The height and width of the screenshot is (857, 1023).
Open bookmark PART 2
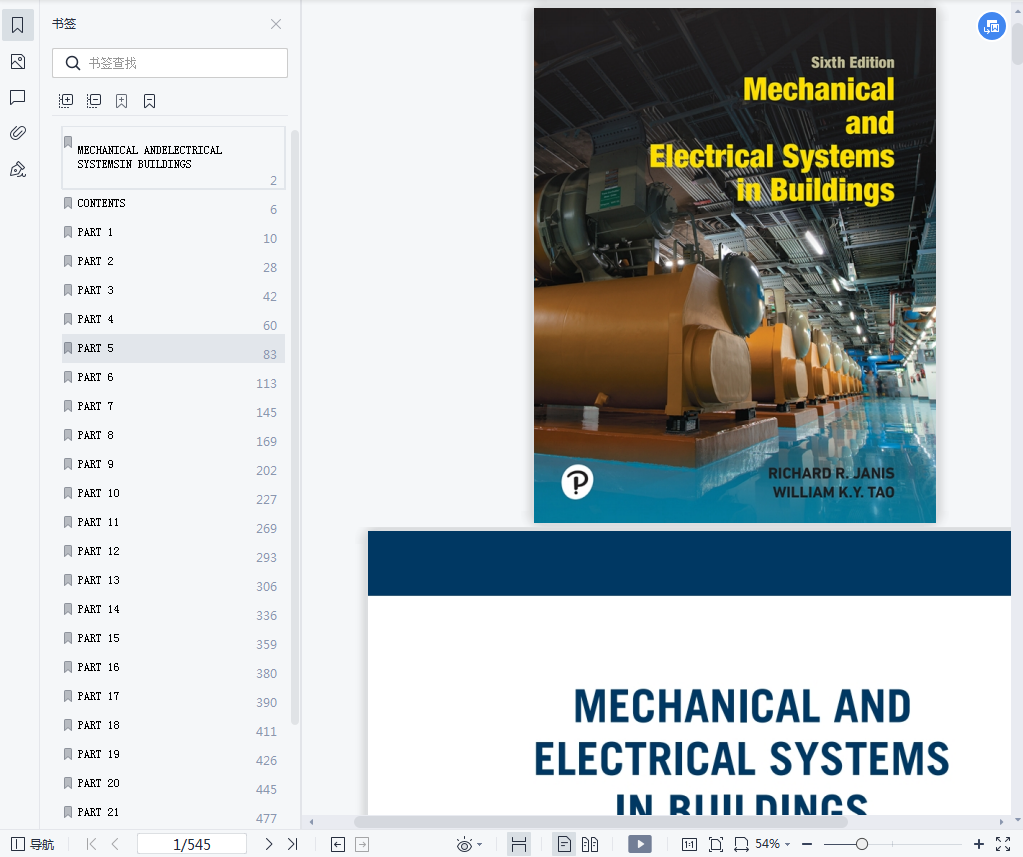[174, 262]
